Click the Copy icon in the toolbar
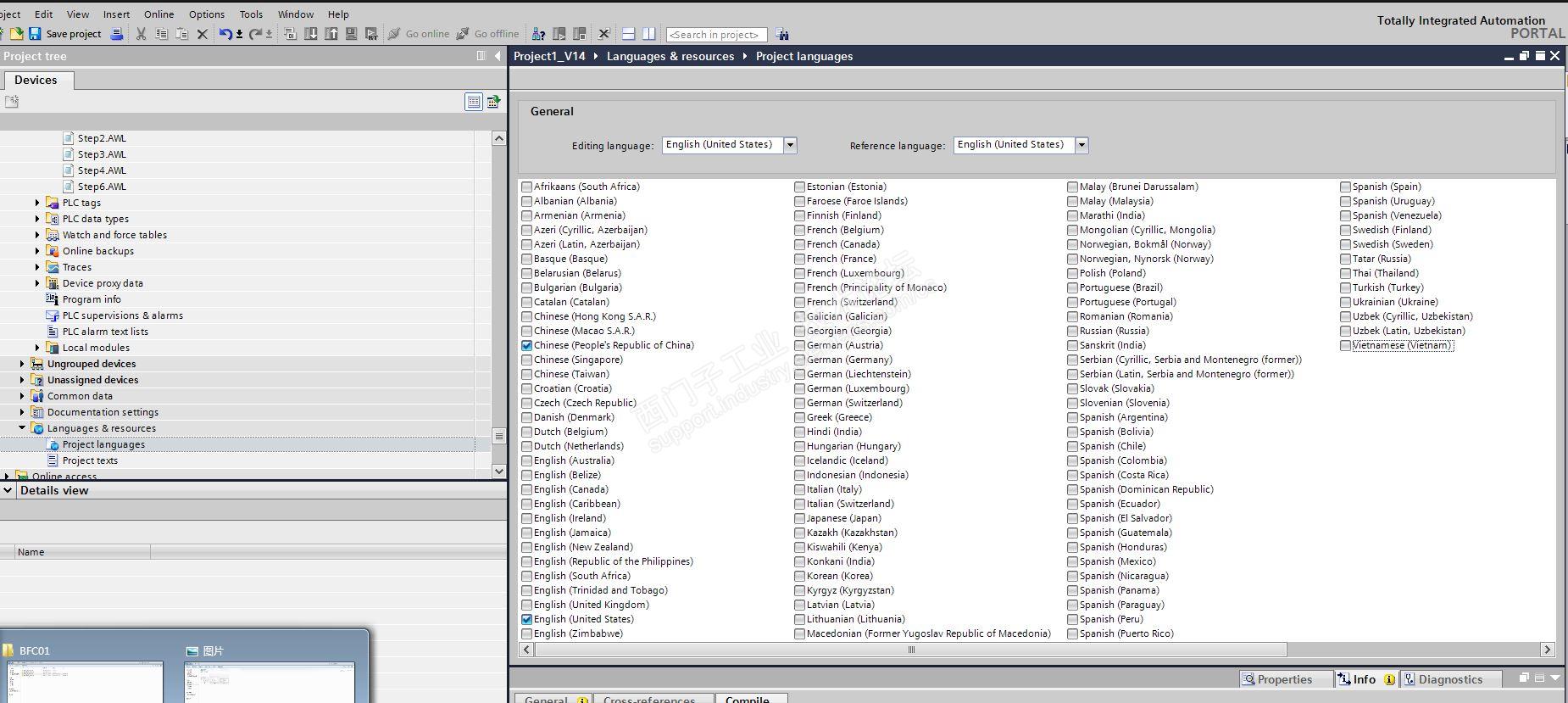 click(x=162, y=34)
